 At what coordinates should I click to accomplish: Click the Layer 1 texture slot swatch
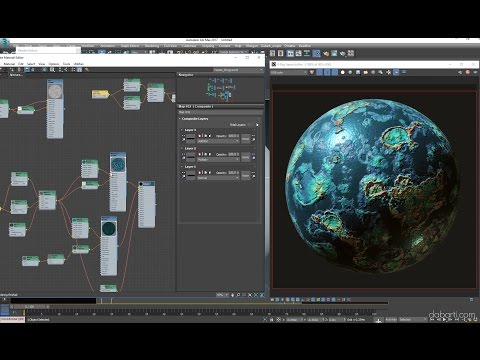(191, 175)
